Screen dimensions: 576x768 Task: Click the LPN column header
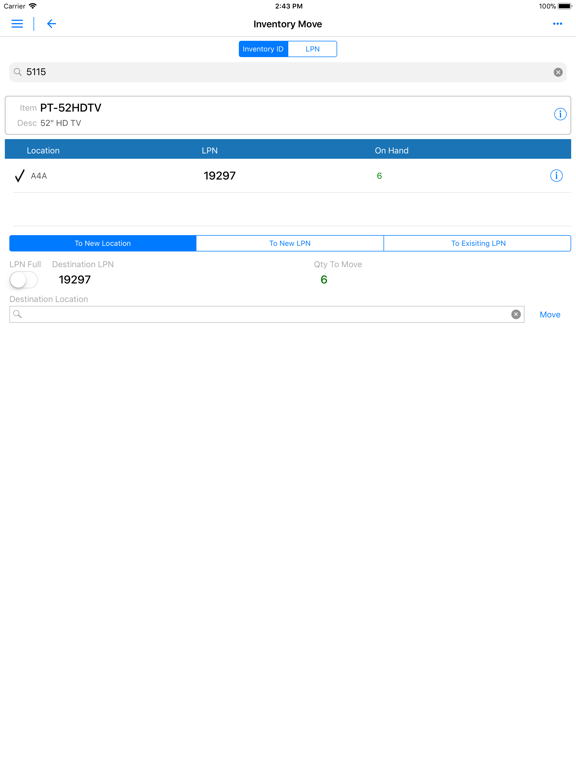point(210,150)
